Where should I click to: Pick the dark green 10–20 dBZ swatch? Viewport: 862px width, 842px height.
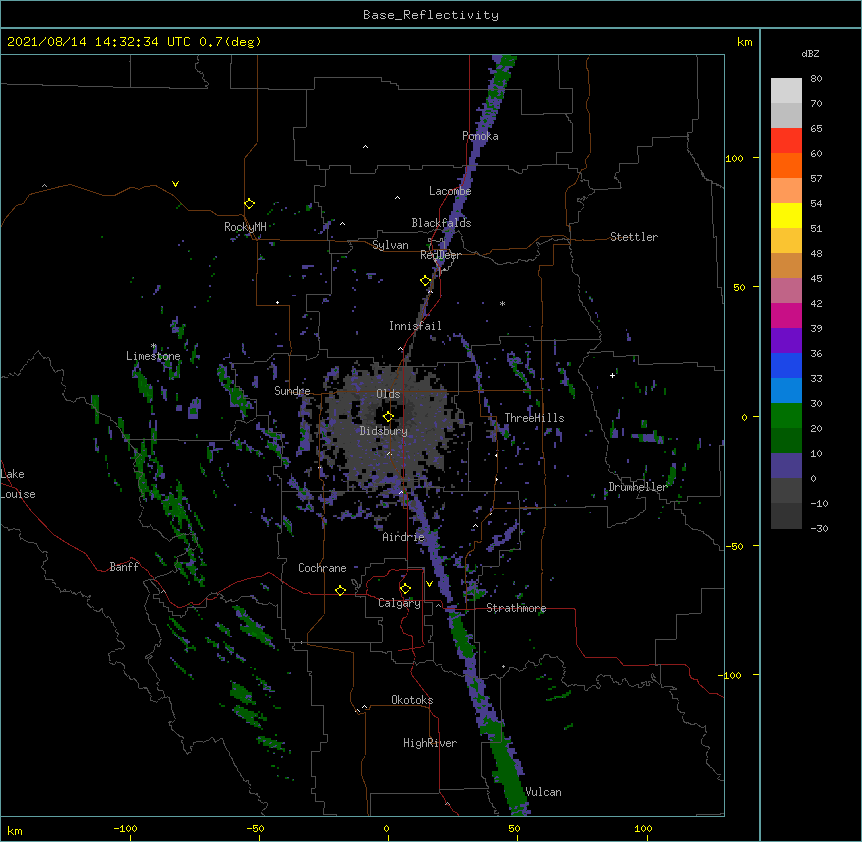786,440
